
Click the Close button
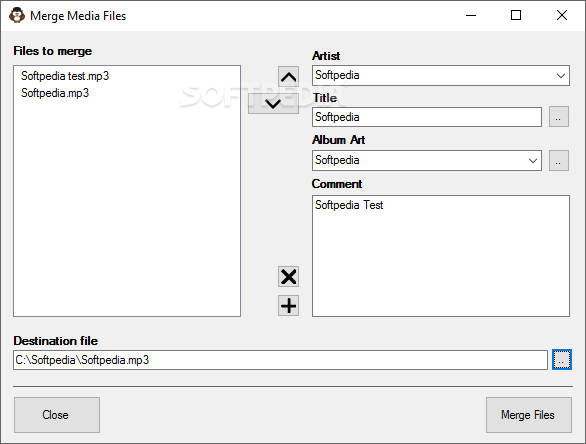57,415
